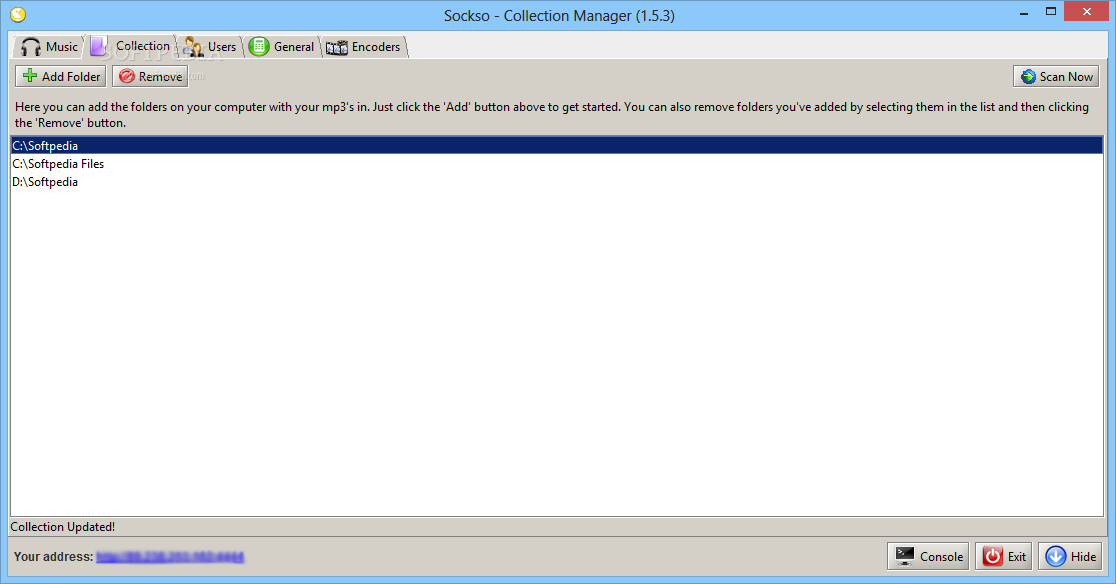Click the red prohibited icon on Remove

[127, 76]
